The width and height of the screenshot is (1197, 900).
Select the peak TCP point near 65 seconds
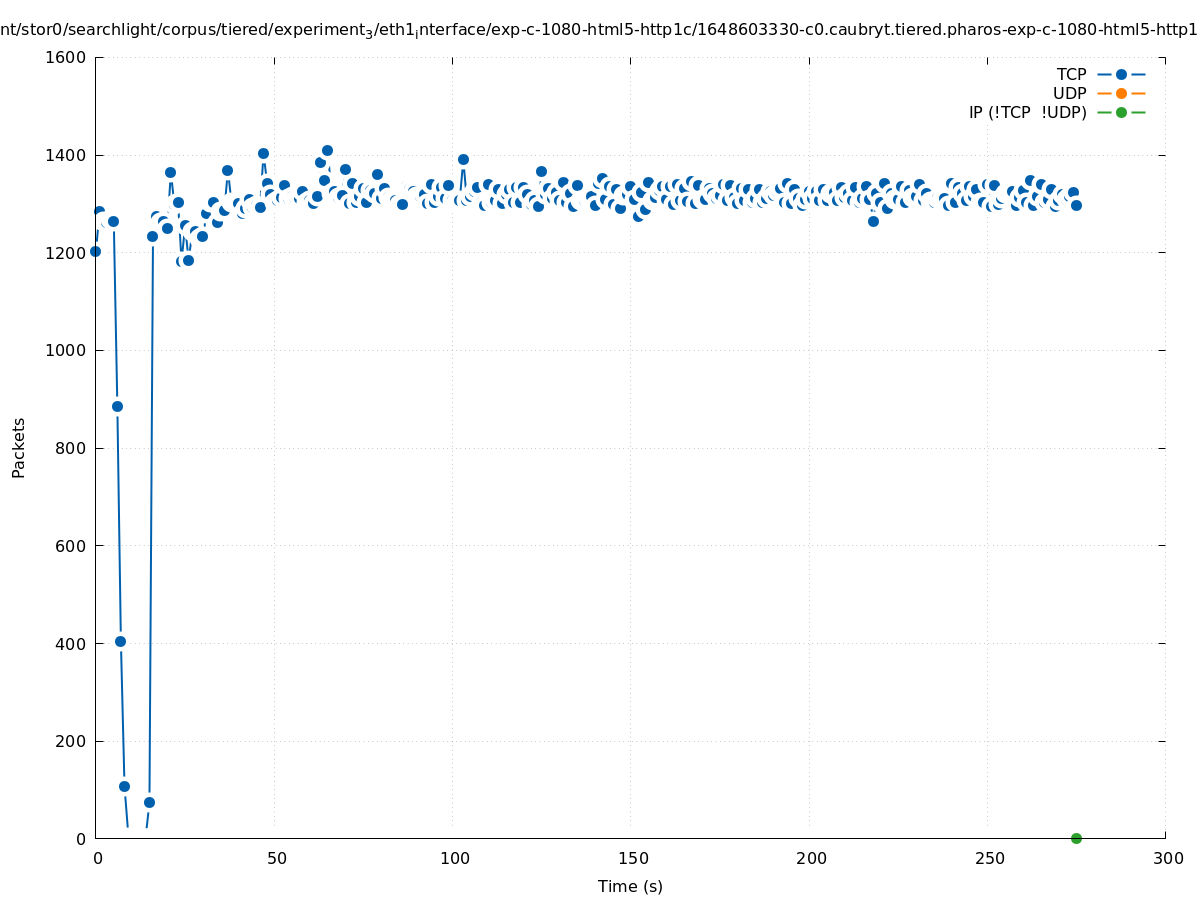tap(327, 150)
